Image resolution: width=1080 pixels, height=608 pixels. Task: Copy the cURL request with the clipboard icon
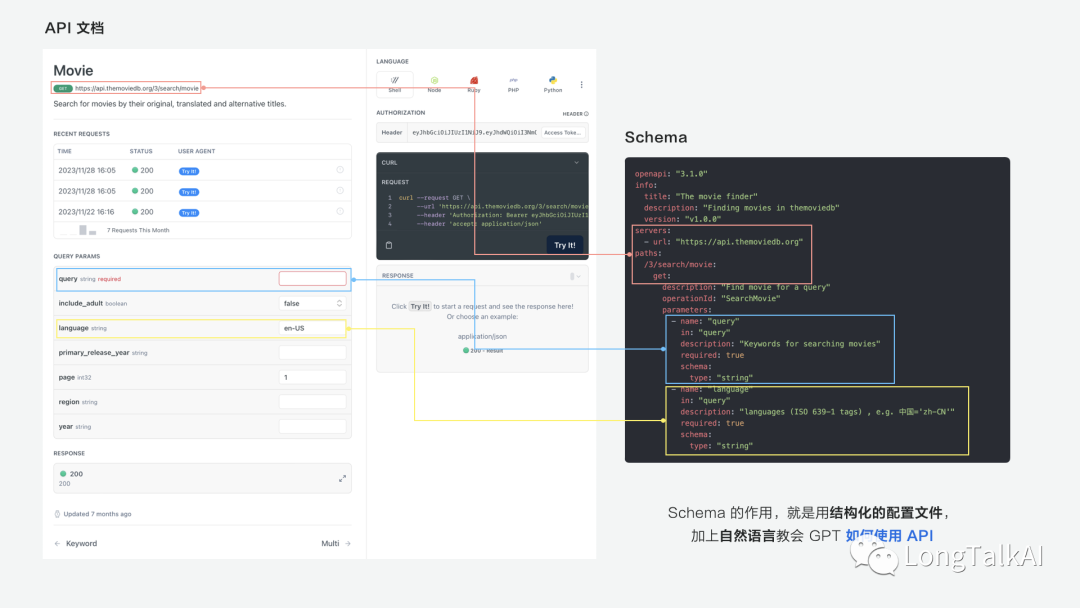(x=389, y=245)
